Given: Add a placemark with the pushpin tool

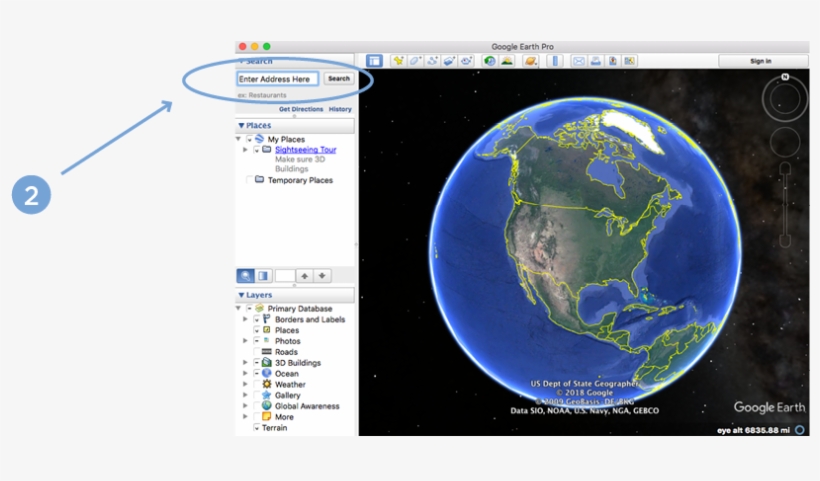Looking at the screenshot, I should pyautogui.click(x=398, y=61).
